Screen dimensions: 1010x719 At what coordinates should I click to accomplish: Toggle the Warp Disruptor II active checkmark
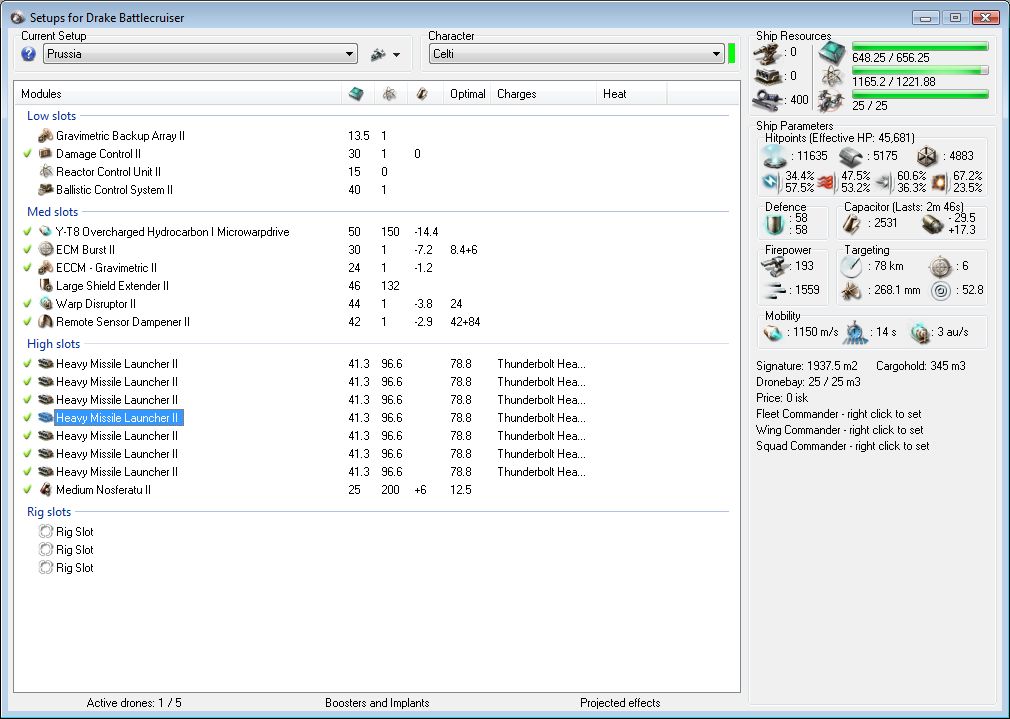click(27, 304)
